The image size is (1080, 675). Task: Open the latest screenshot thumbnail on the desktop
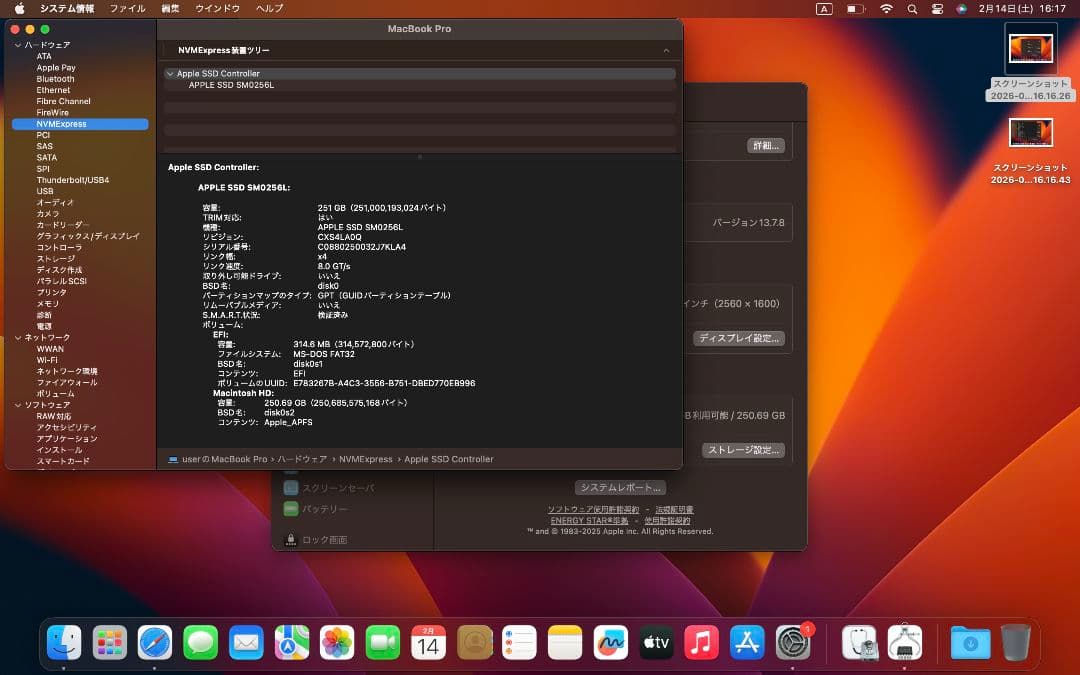coord(1030,47)
